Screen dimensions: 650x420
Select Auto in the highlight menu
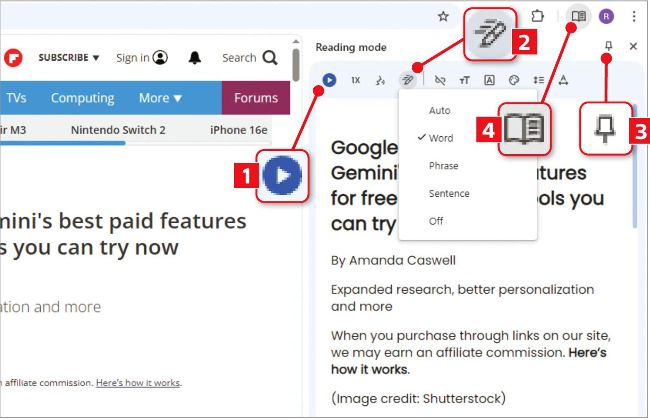[439, 109]
